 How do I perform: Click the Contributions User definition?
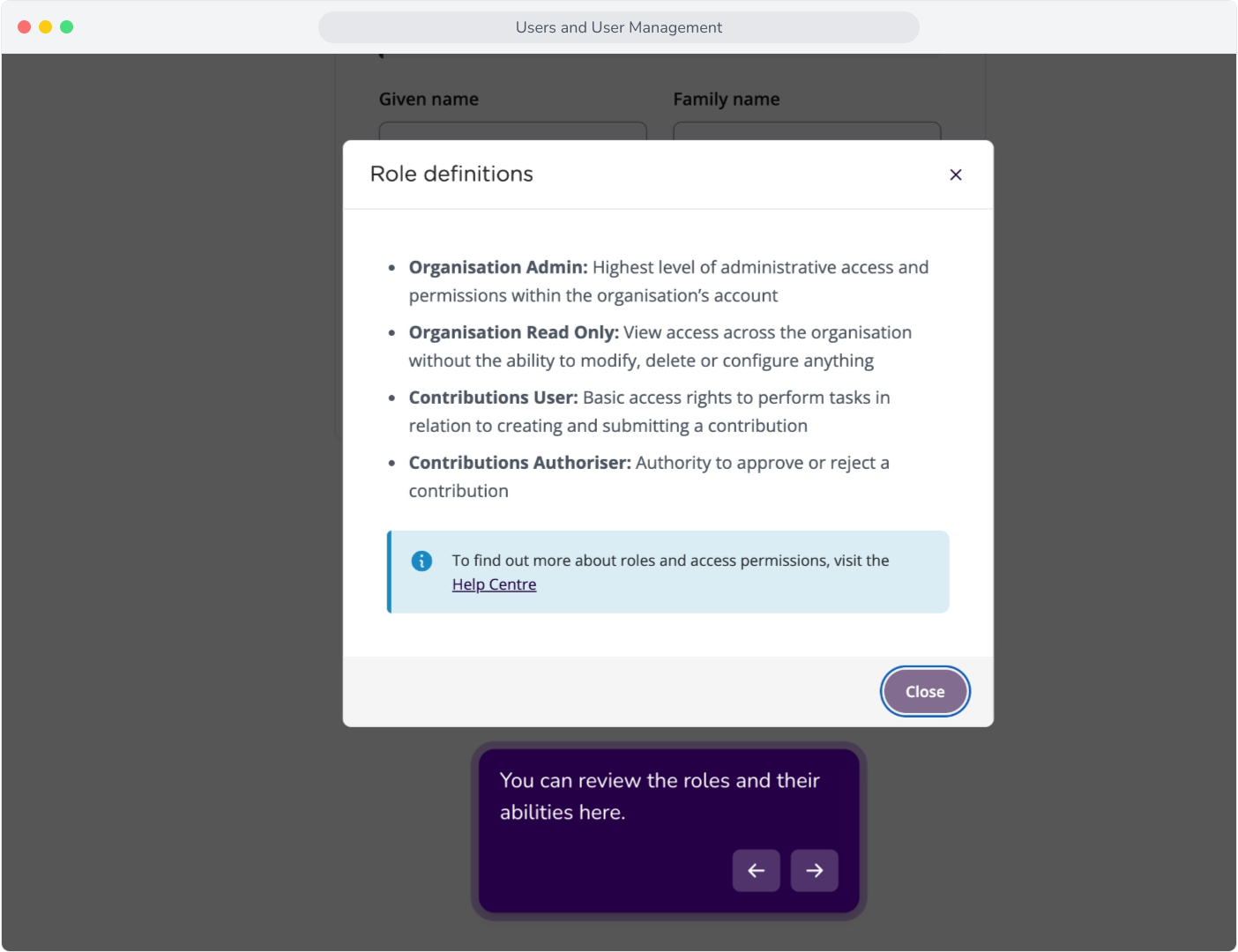(x=650, y=412)
